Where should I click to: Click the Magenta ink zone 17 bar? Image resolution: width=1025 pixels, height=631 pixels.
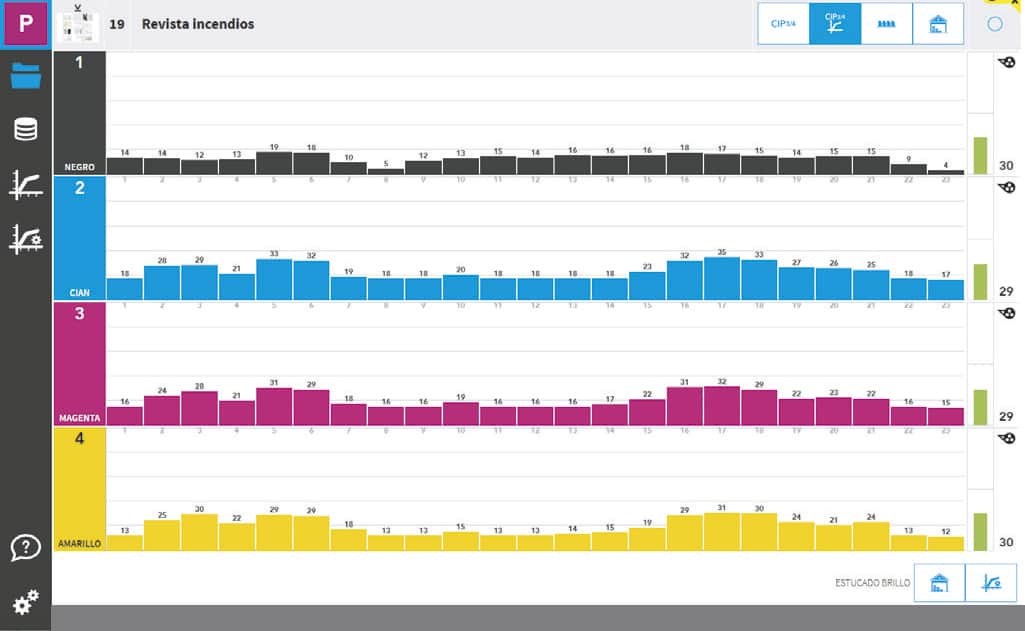pyautogui.click(x=722, y=406)
